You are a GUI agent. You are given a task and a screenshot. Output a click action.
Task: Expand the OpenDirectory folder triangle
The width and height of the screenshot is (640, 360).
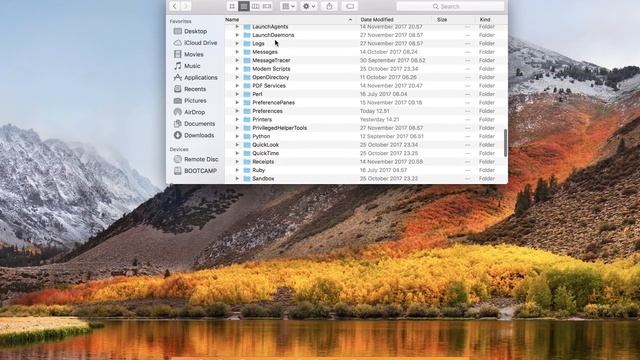(x=237, y=77)
